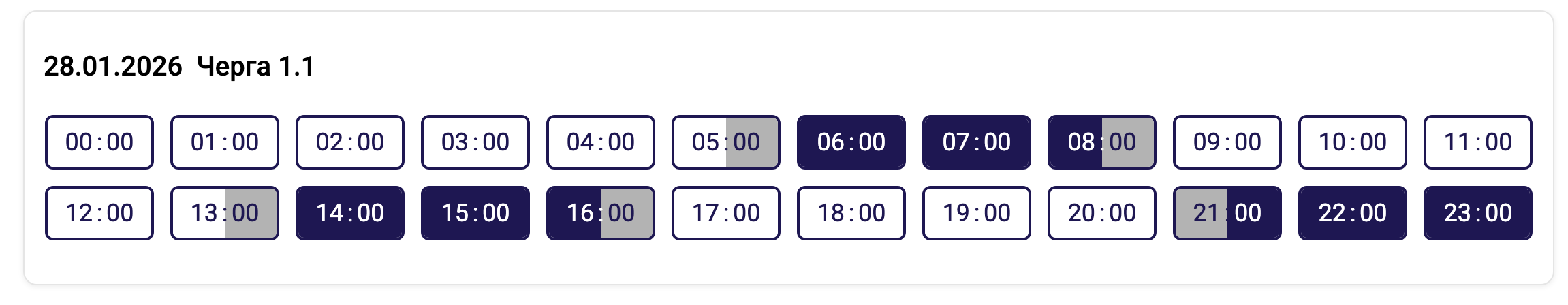Click the 20:00 time slot
Image resolution: width=1568 pixels, height=305 pixels.
point(1102,213)
